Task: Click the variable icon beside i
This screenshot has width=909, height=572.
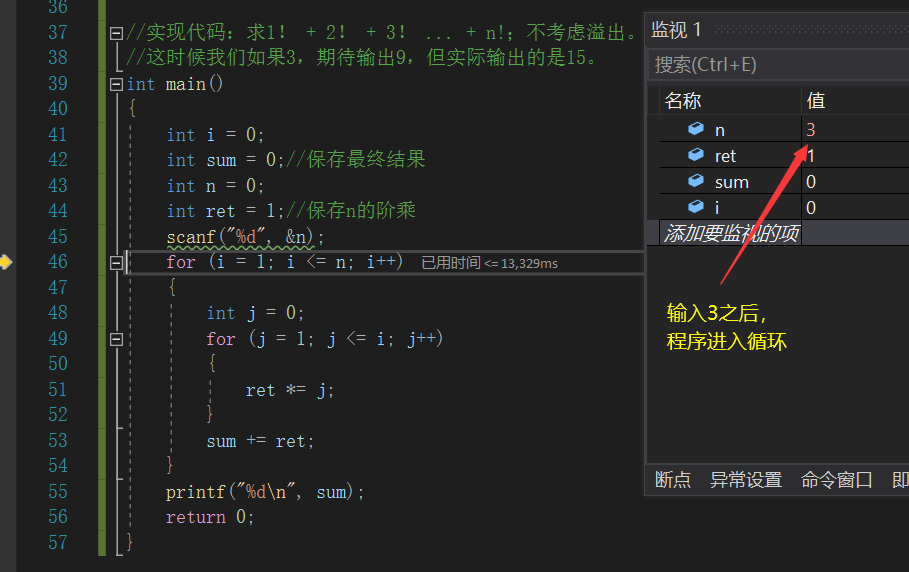Action: pyautogui.click(x=696, y=206)
